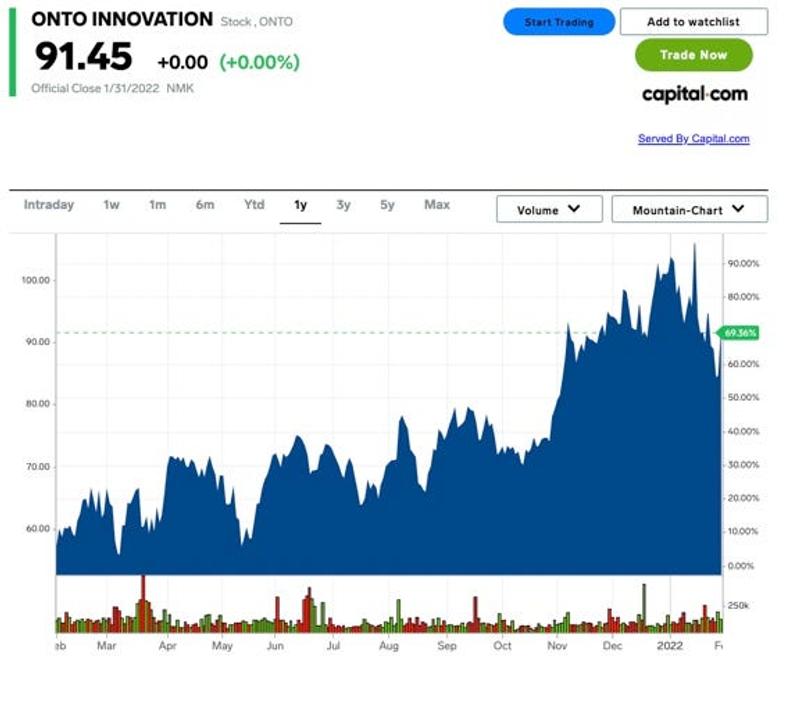Select the 1y time range tab
The height and width of the screenshot is (714, 800).
tap(300, 205)
